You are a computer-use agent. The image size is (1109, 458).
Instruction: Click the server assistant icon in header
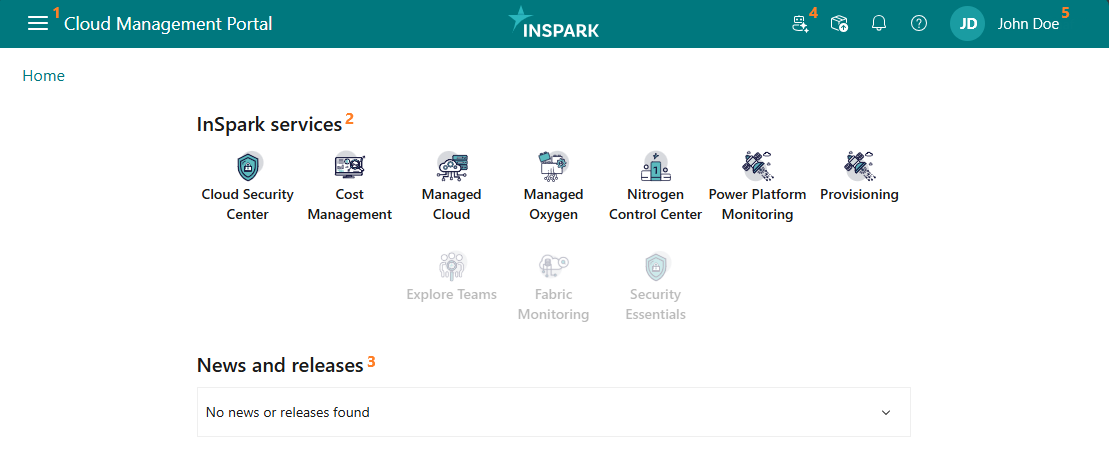click(x=800, y=24)
